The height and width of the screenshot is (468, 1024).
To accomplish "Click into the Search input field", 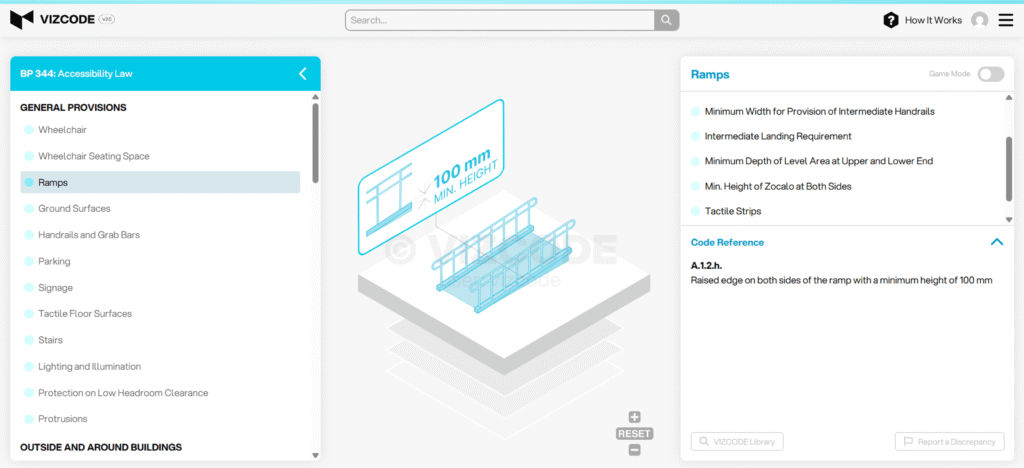I will click(x=500, y=20).
